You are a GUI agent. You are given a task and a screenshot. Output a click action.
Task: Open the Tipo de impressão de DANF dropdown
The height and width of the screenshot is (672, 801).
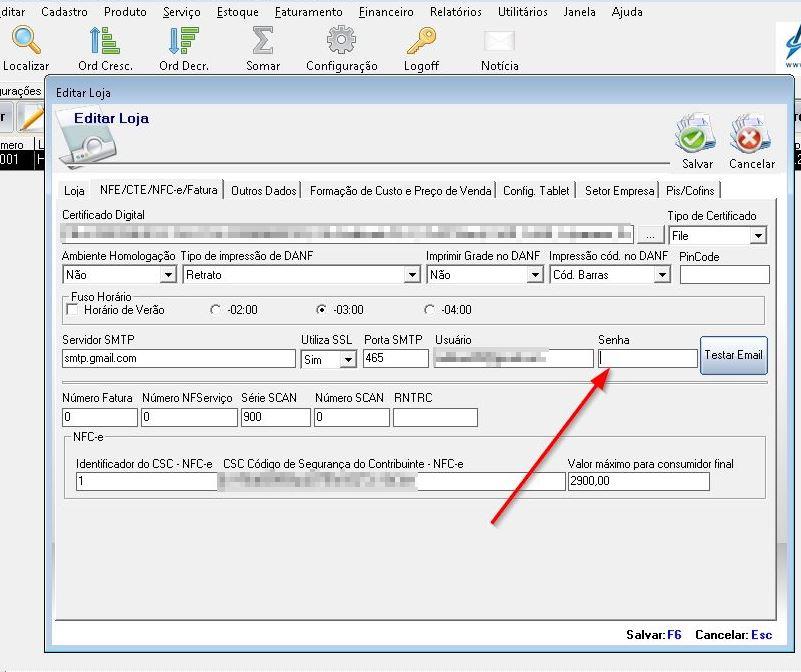[x=412, y=275]
